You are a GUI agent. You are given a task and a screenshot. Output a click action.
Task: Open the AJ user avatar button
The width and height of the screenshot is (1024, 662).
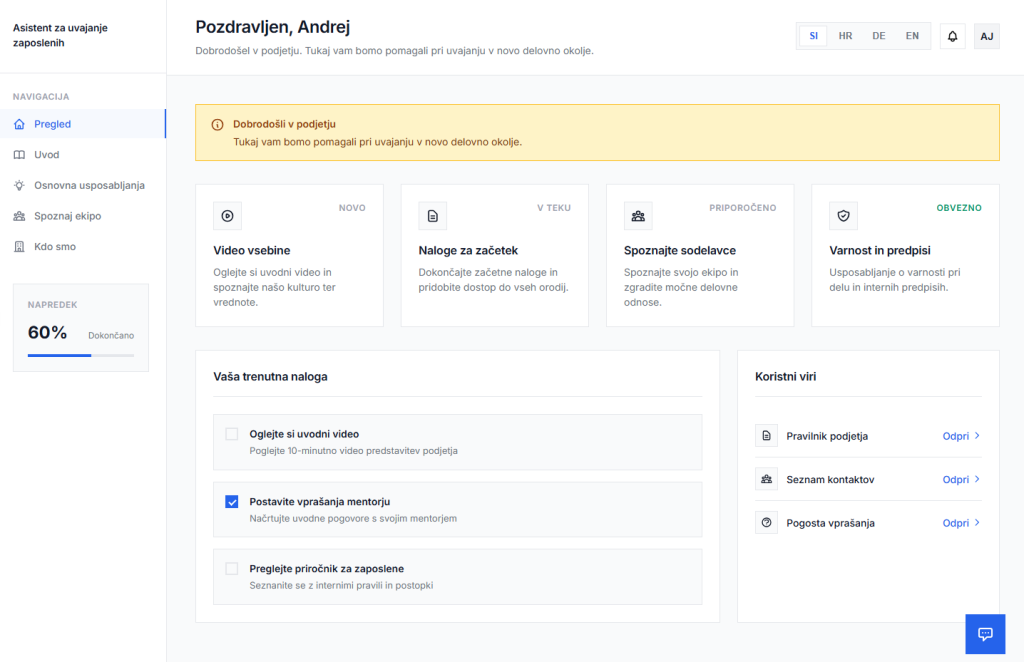986,36
